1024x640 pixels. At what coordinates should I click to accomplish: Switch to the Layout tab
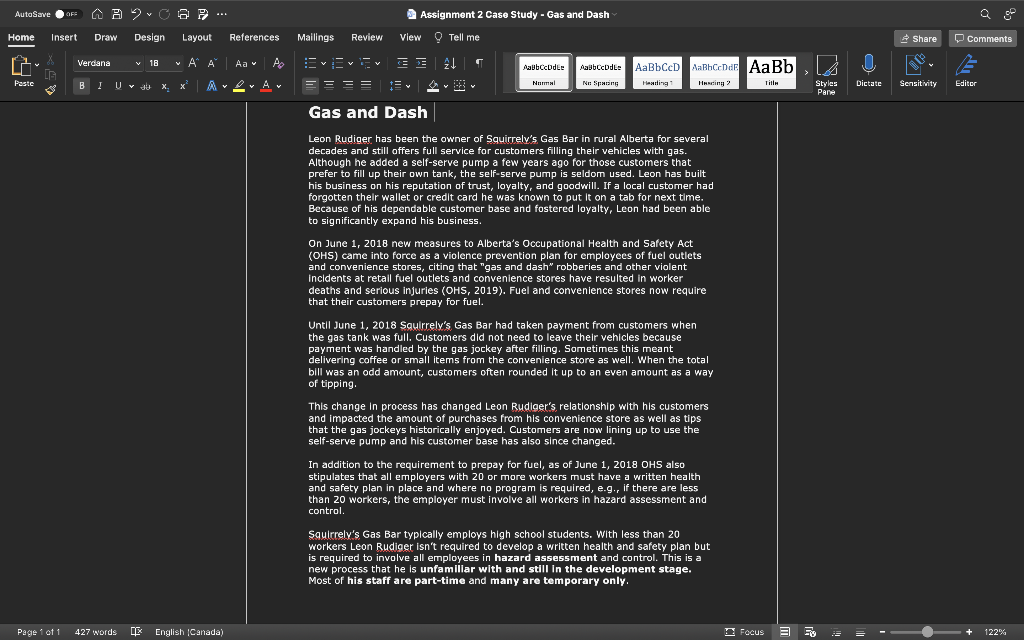tap(197, 37)
